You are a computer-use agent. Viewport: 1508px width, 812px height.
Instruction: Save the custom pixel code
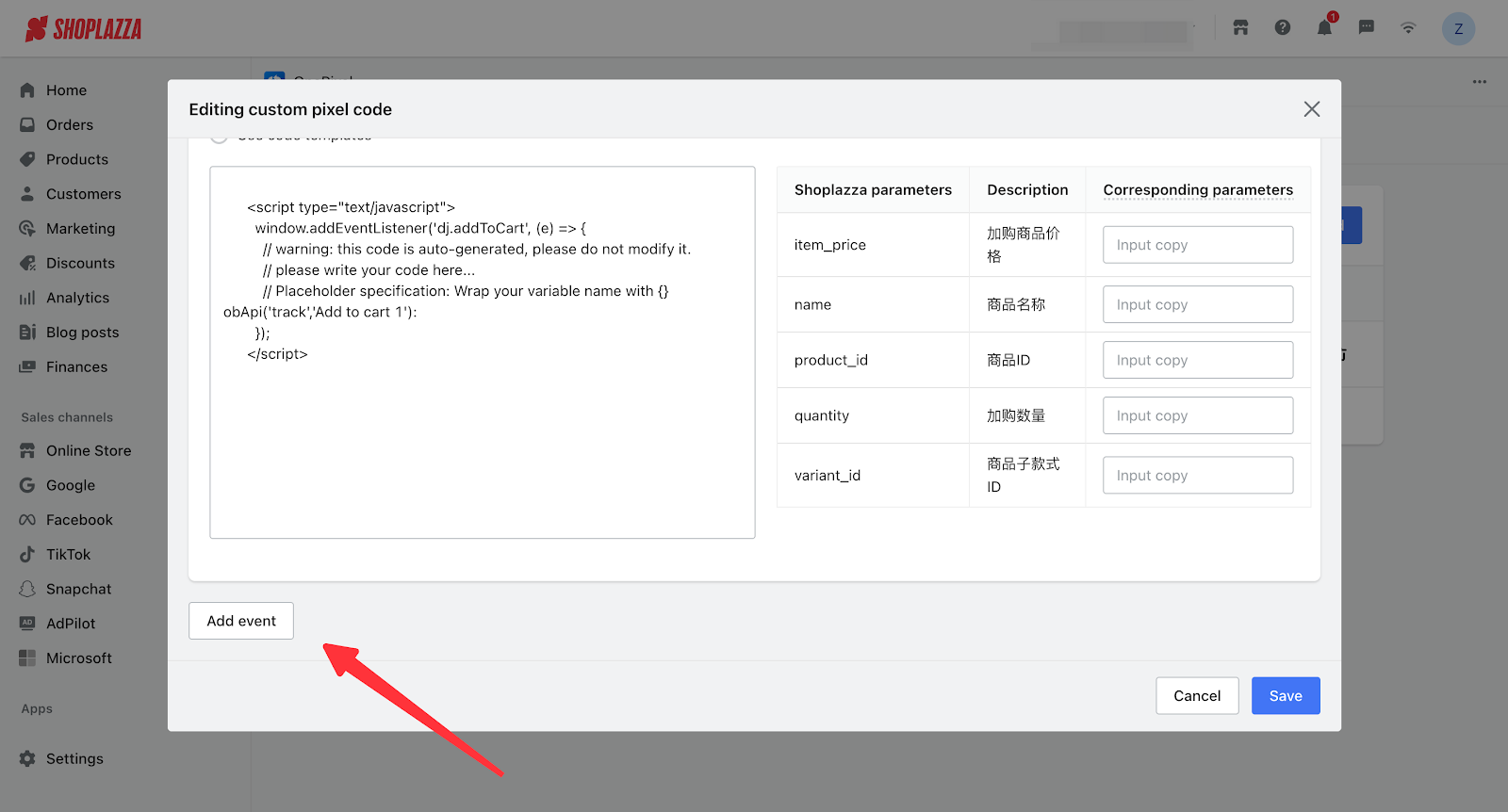coord(1286,696)
